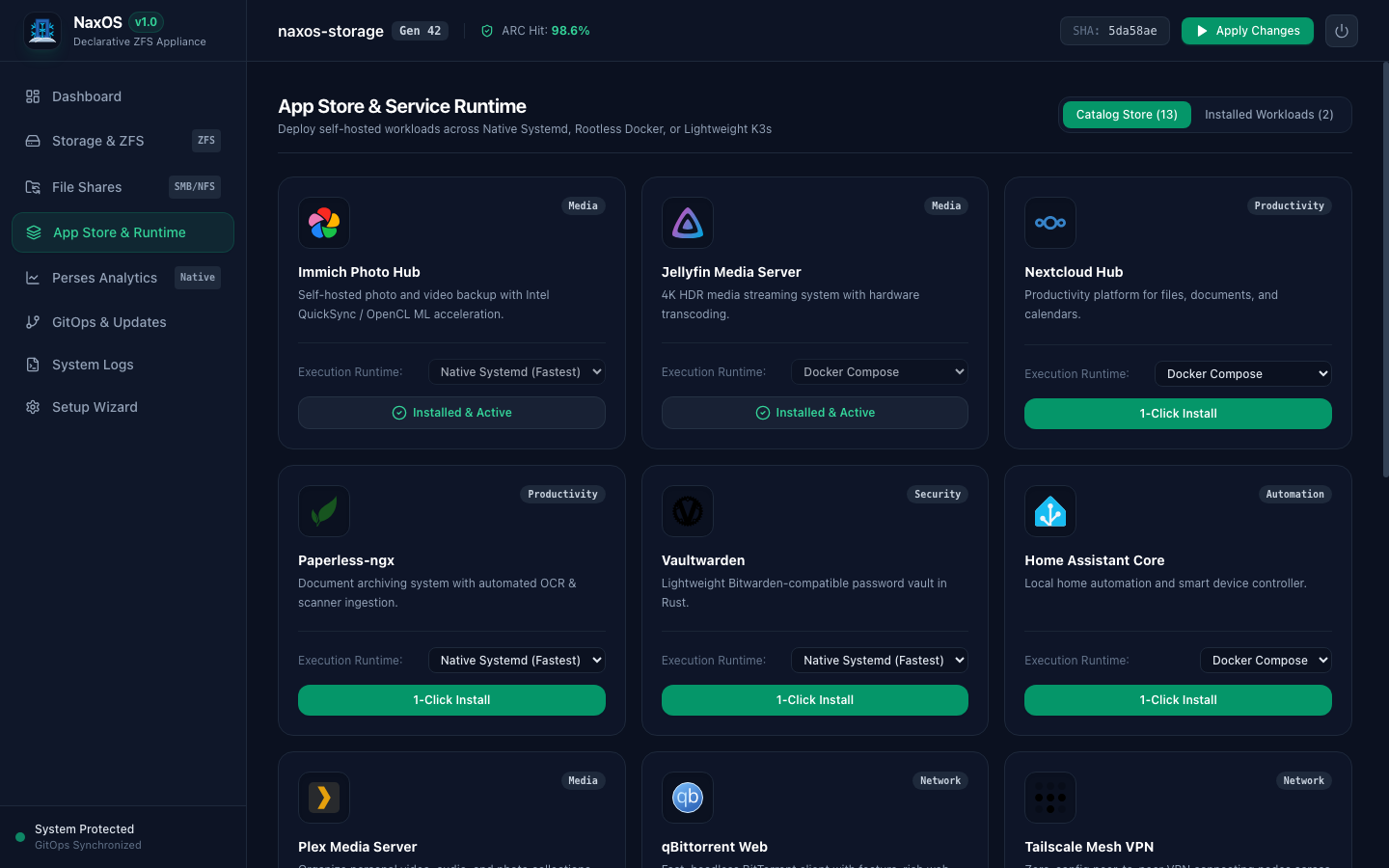
Task: Click the NaxOS logo icon
Action: tap(42, 31)
